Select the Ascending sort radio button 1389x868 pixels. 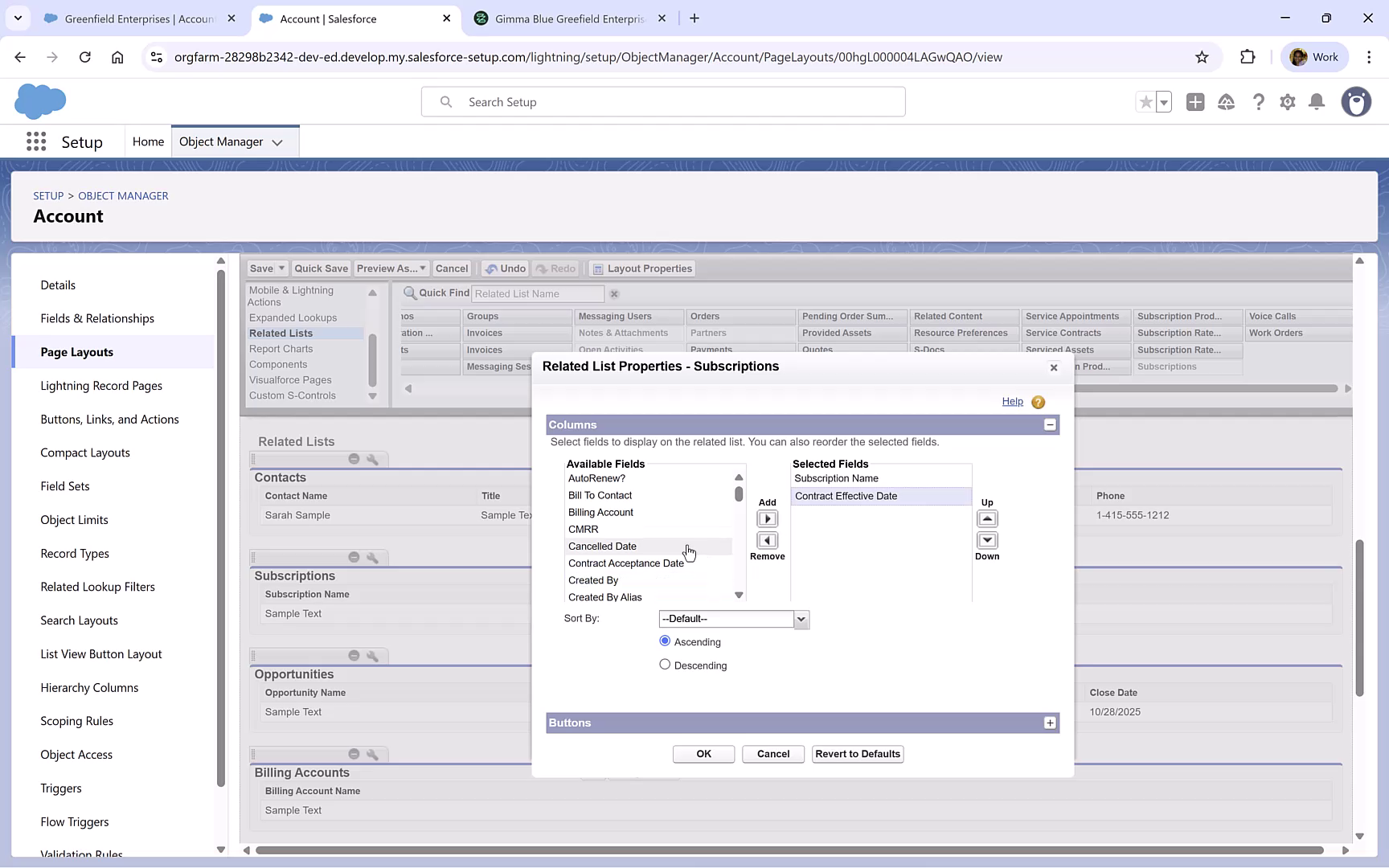pyautogui.click(x=665, y=641)
